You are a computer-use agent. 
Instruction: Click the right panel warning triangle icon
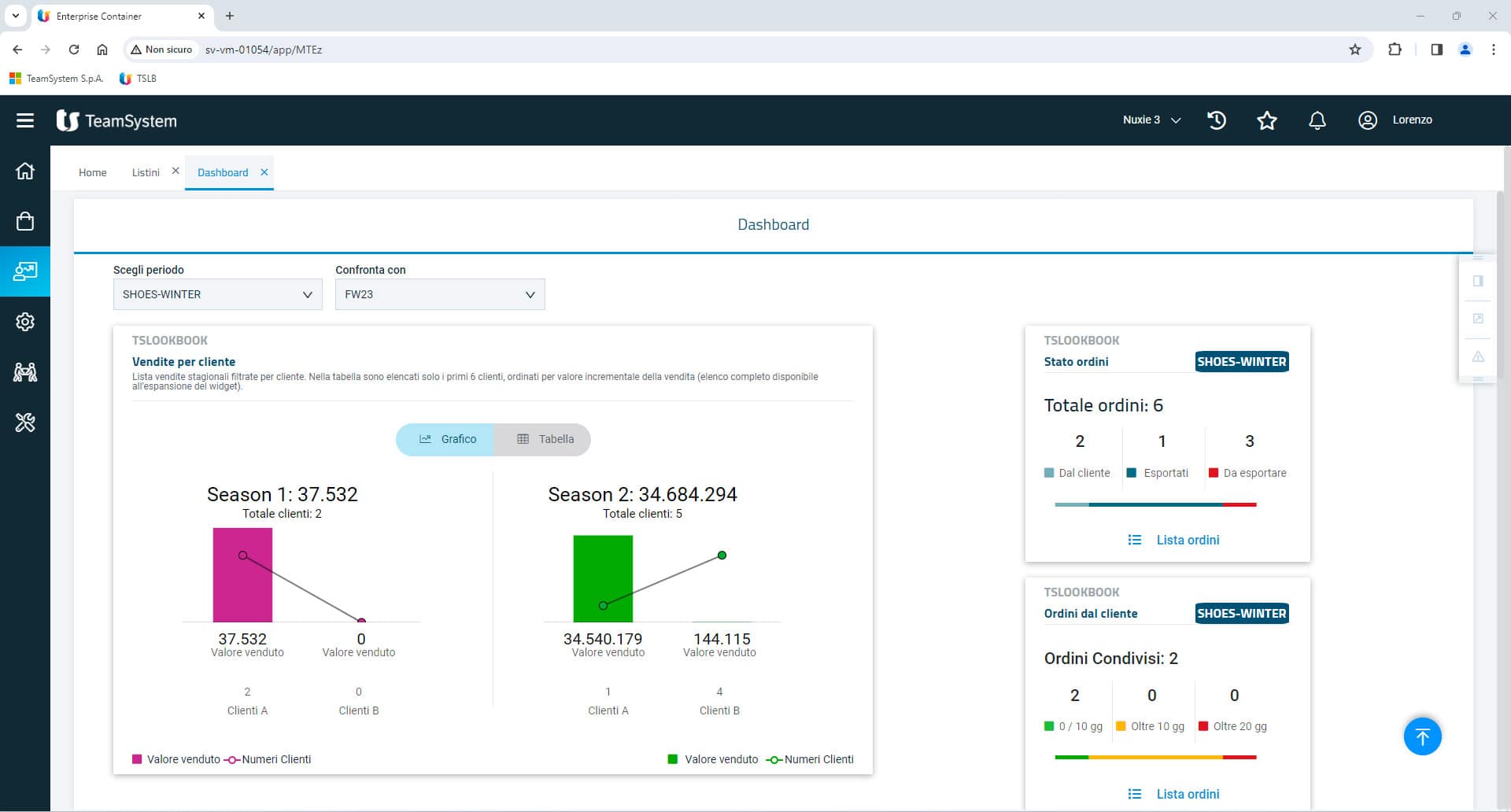1478,356
